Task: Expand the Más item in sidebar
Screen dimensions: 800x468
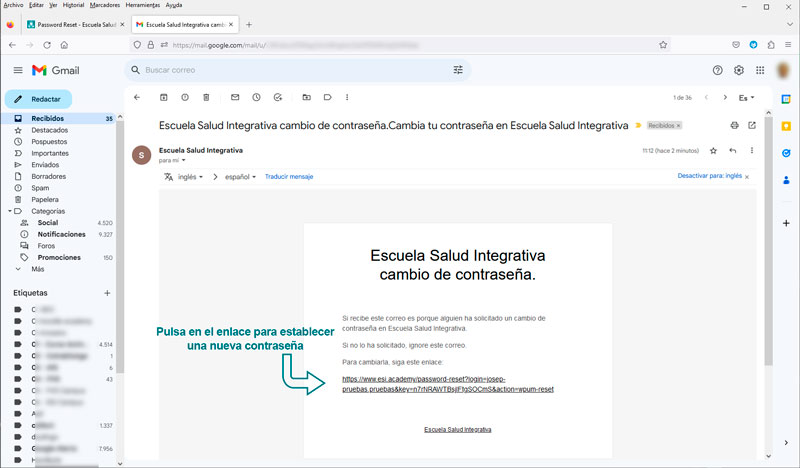Action: [37, 269]
